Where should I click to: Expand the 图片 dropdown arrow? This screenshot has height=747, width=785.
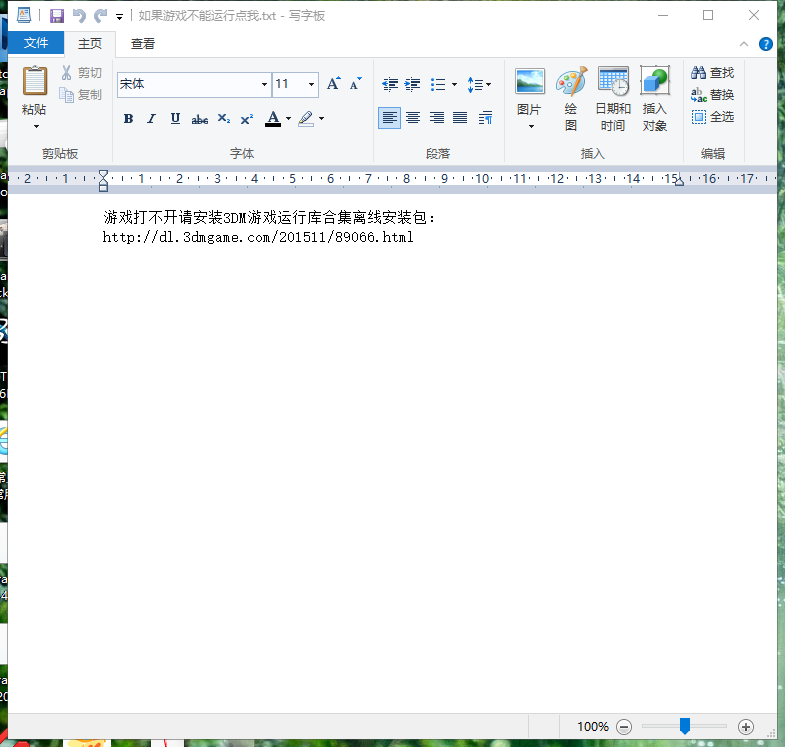point(531,127)
